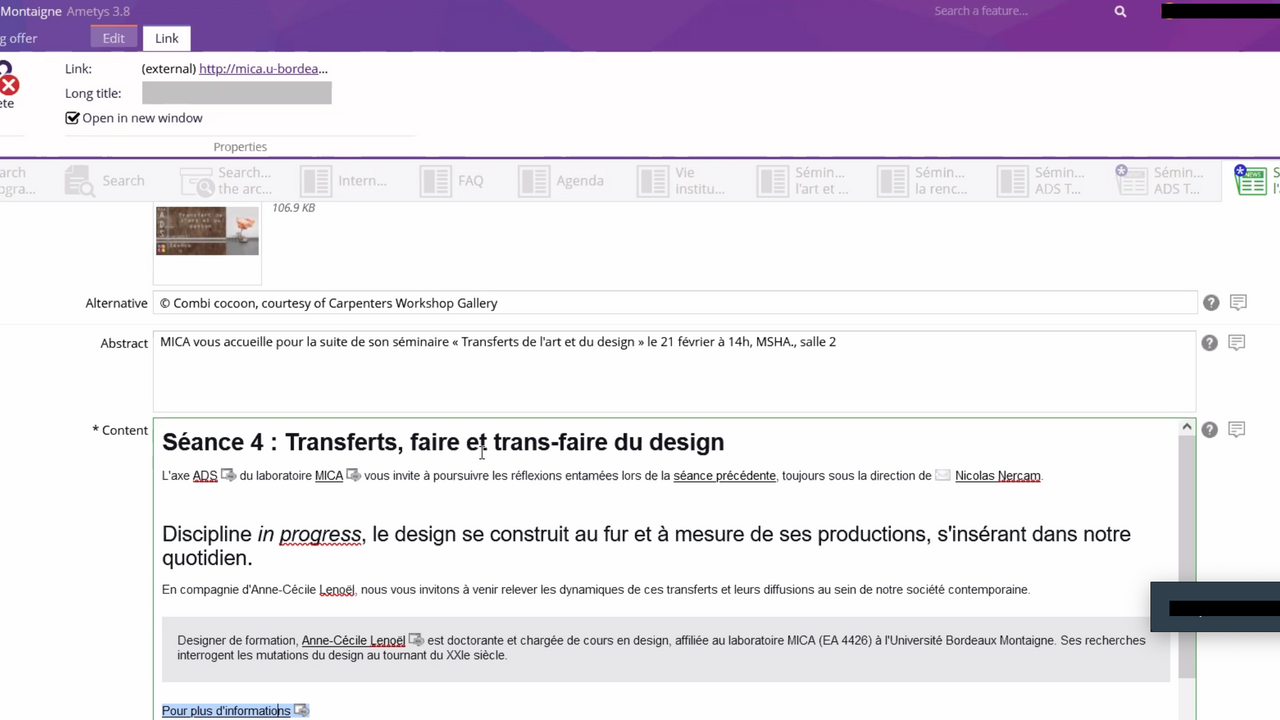Click the red delete link icon
Image resolution: width=1280 pixels, height=720 pixels.
[x=9, y=85]
